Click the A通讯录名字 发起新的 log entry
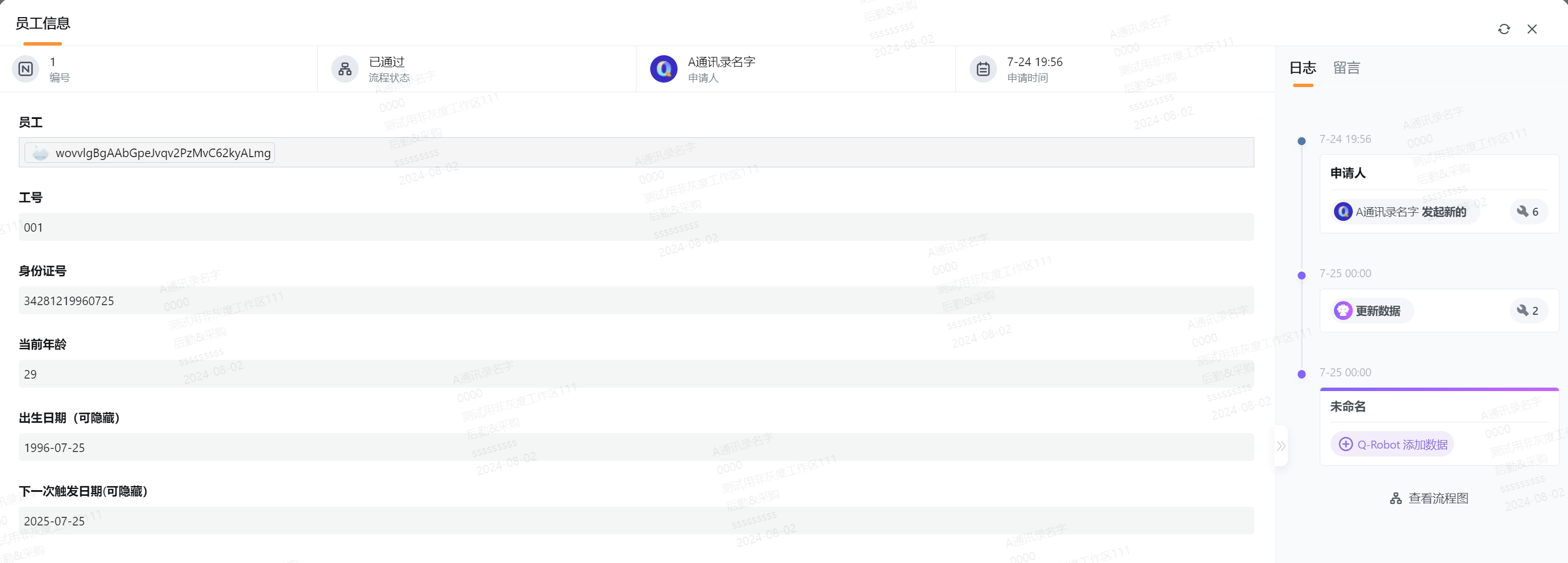Image resolution: width=1568 pixels, height=563 pixels. [1405, 212]
